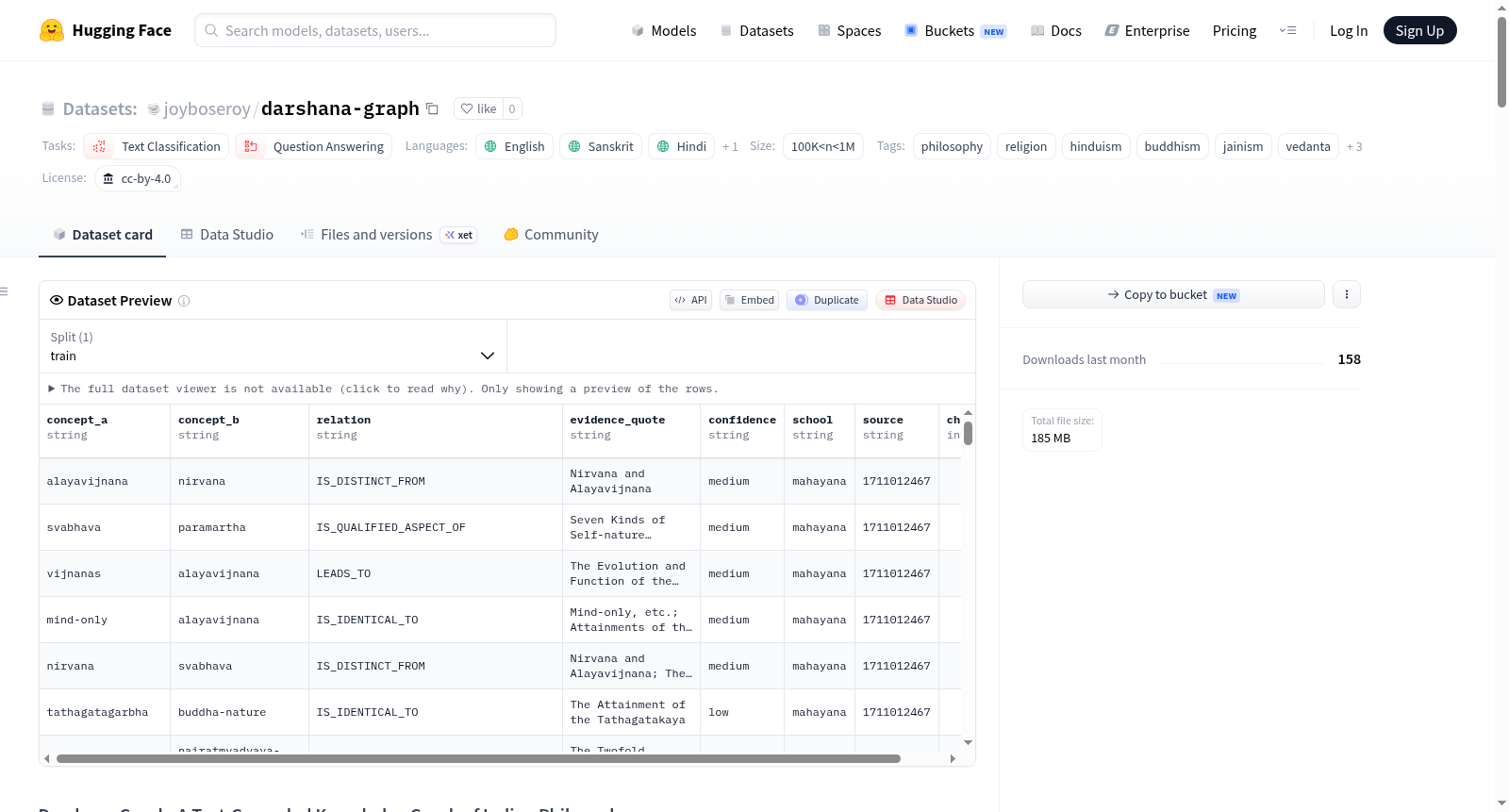The image size is (1509, 812).
Task: Click the Question Answering task tag
Action: tap(313, 146)
